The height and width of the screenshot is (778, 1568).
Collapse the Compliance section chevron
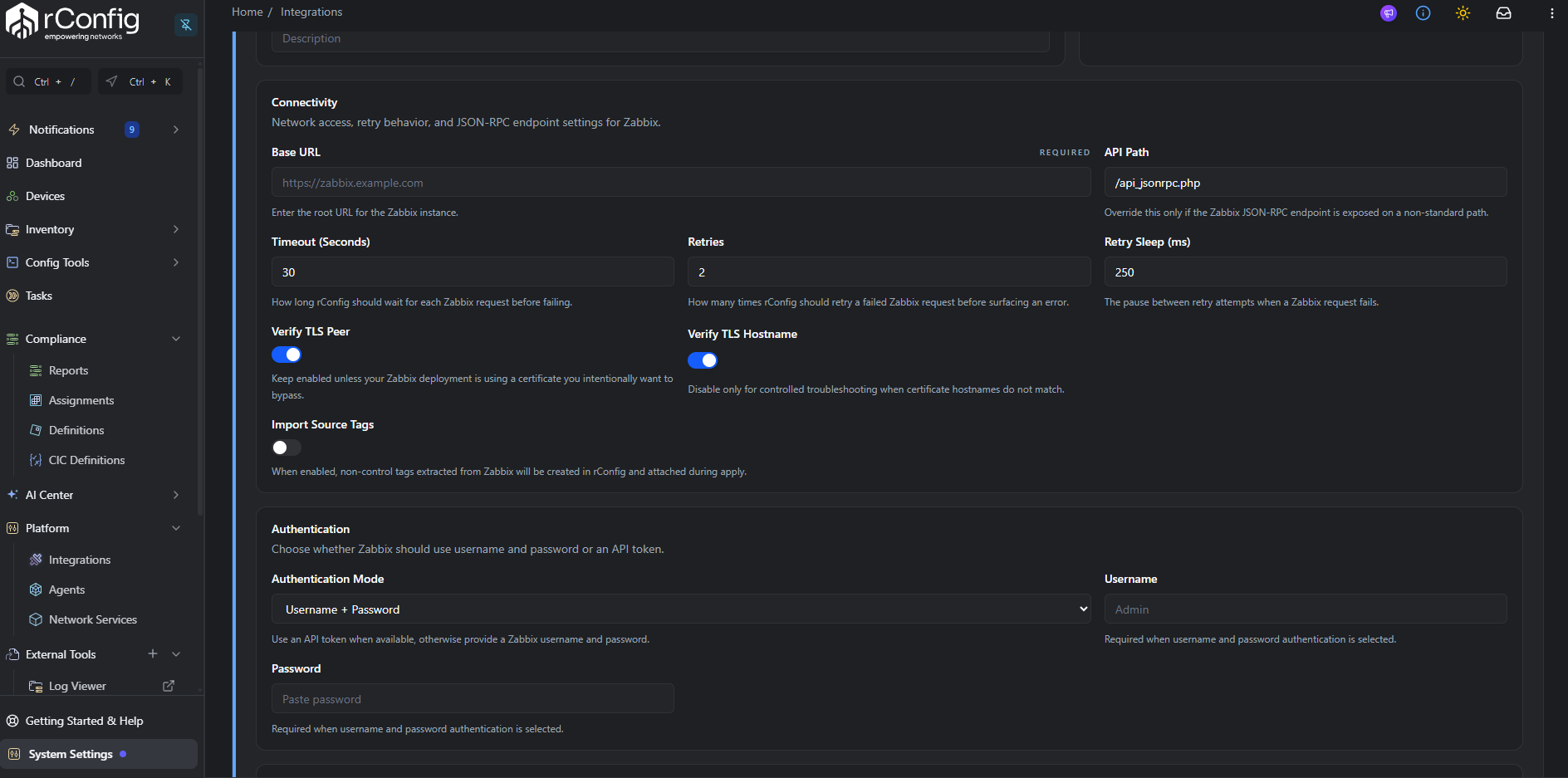176,339
